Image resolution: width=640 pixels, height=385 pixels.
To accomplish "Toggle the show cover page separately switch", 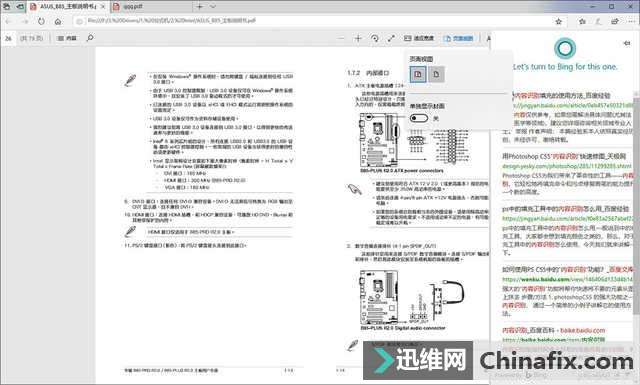I will coord(419,118).
